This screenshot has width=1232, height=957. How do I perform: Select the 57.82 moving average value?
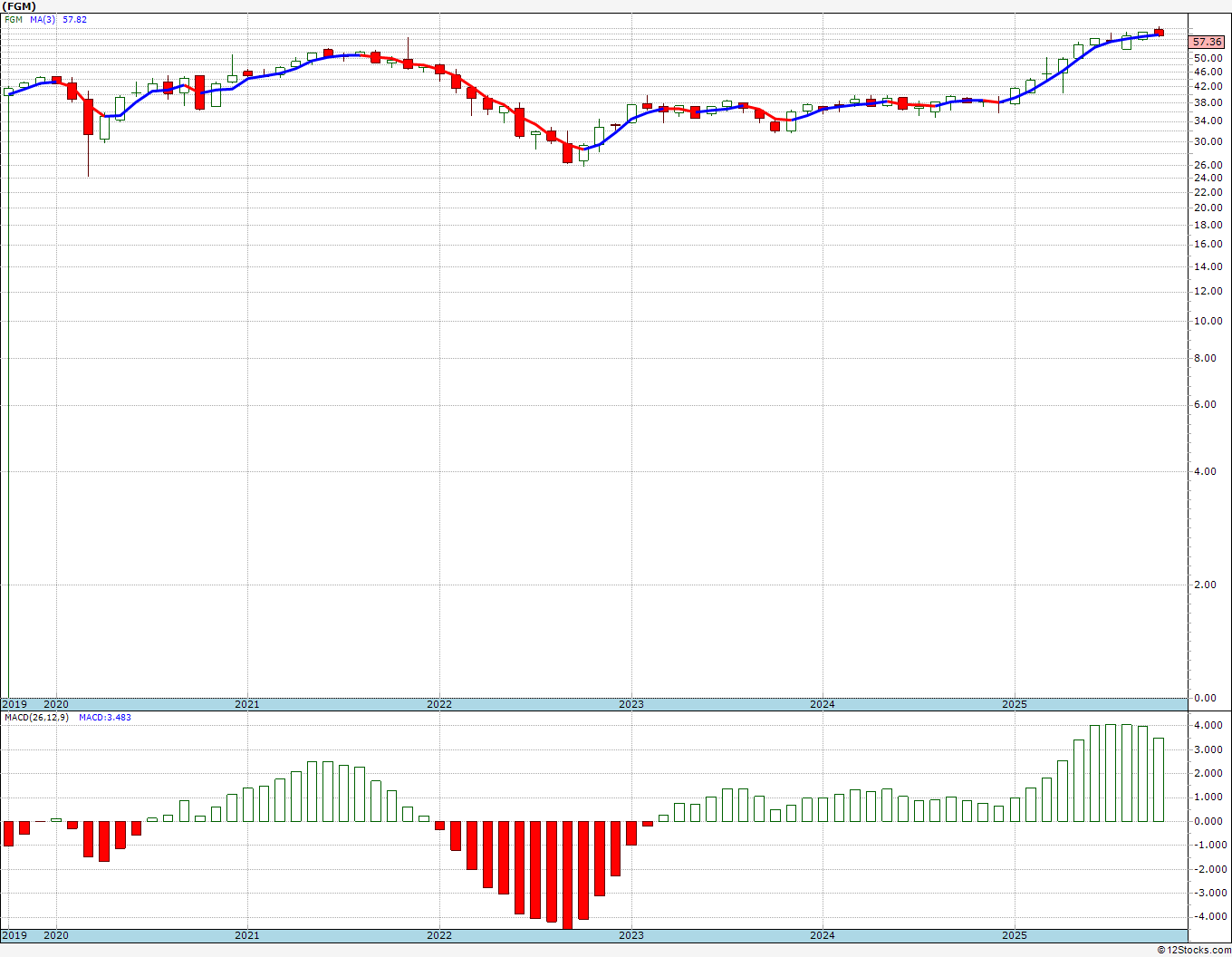coord(75,19)
